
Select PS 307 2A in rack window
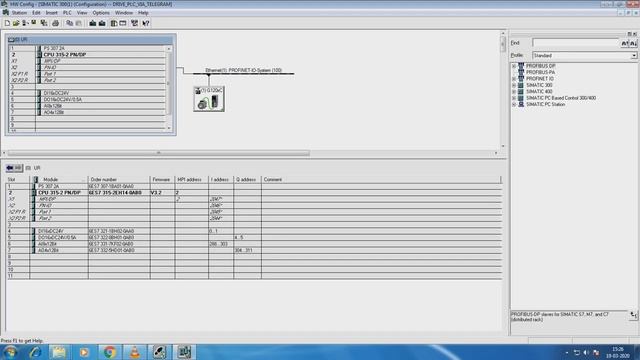[54, 48]
